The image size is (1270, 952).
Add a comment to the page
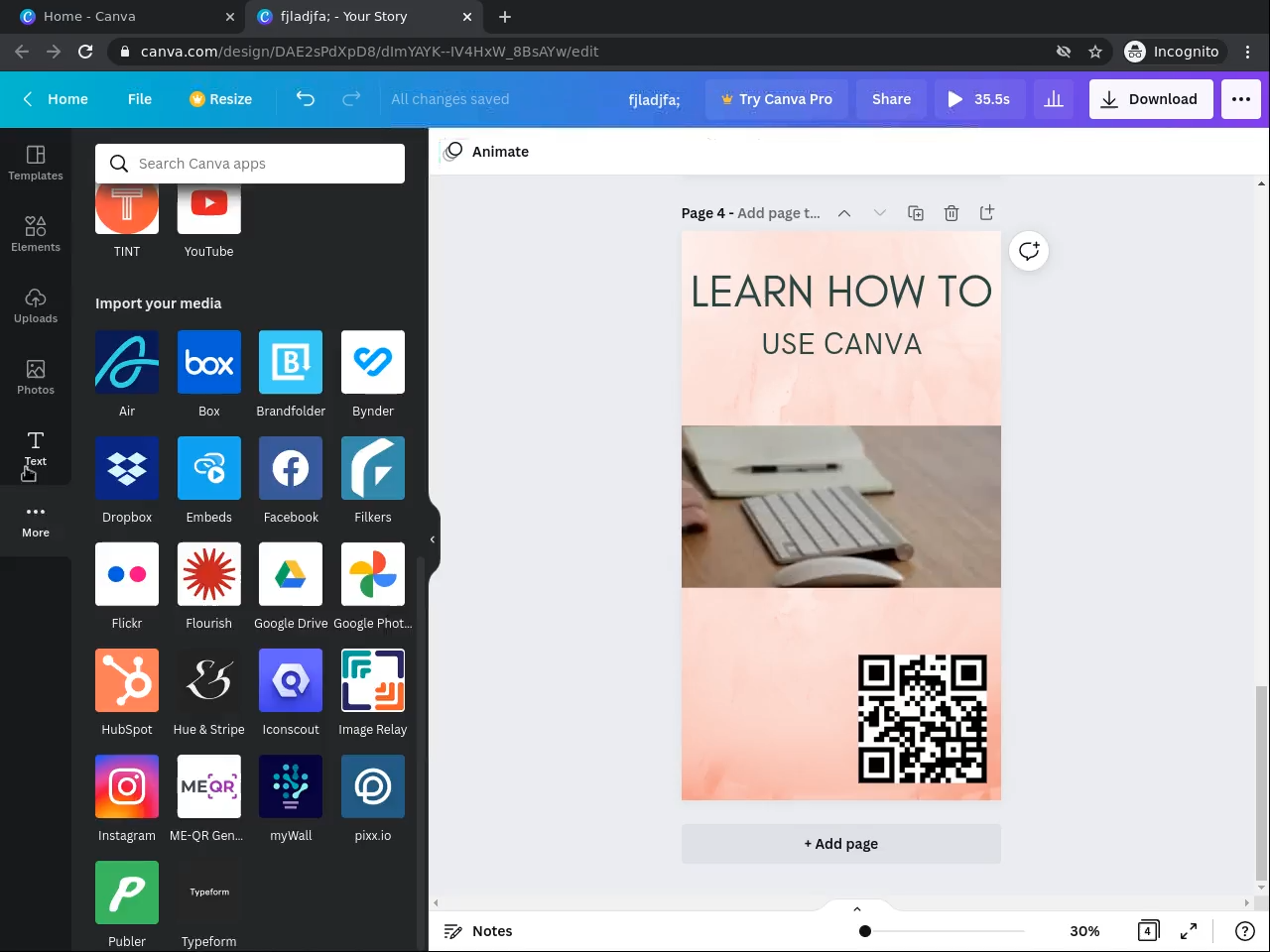[1029, 251]
